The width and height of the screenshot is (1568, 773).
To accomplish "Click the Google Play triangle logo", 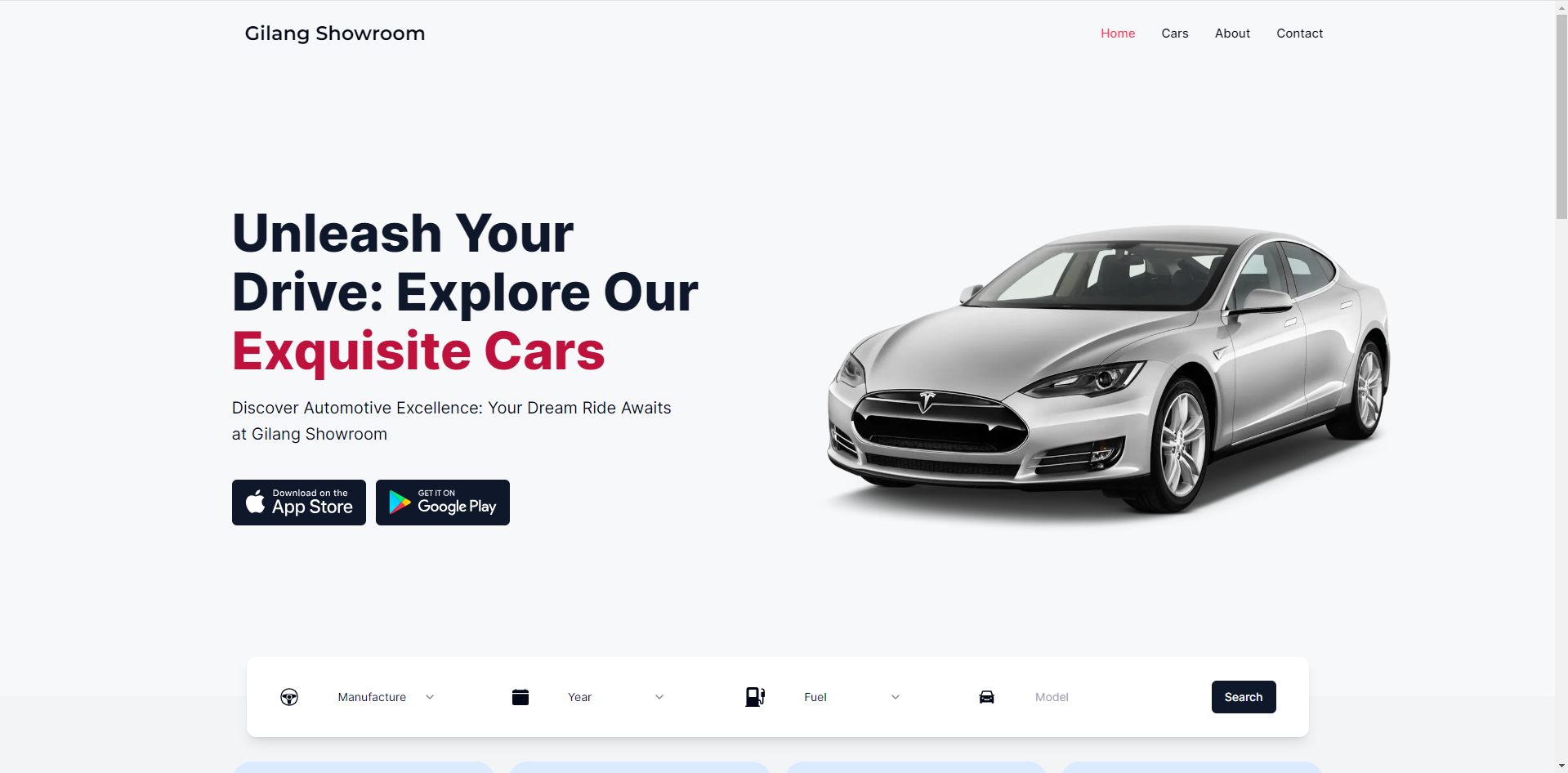I will [x=400, y=503].
